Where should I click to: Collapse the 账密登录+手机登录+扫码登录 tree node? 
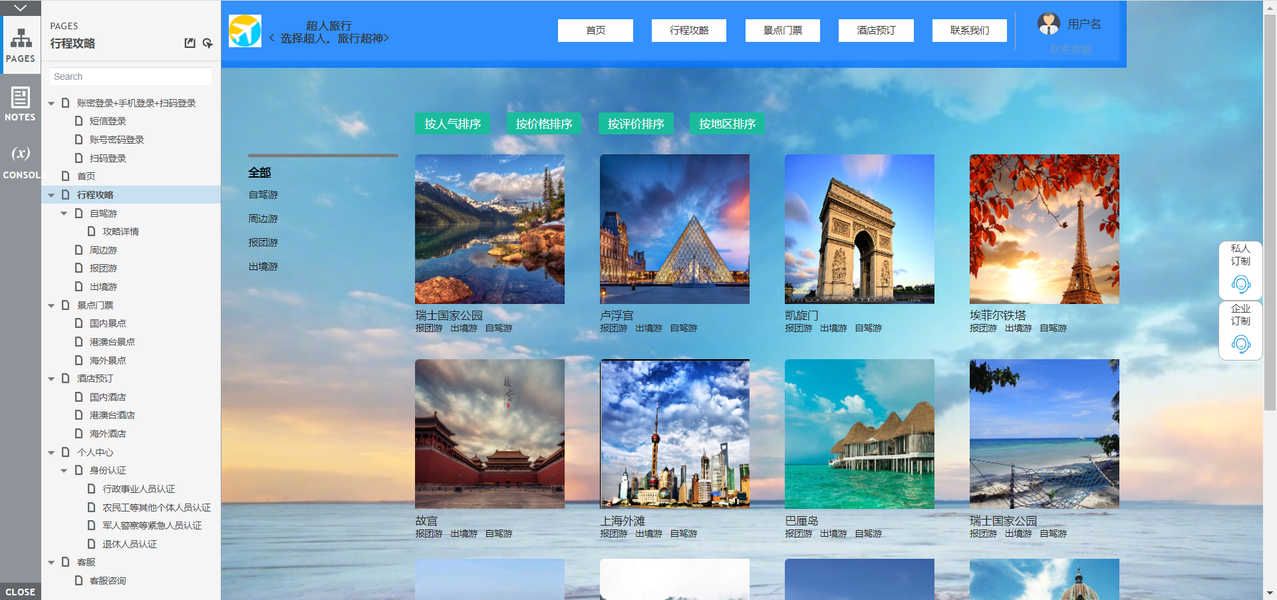click(51, 103)
